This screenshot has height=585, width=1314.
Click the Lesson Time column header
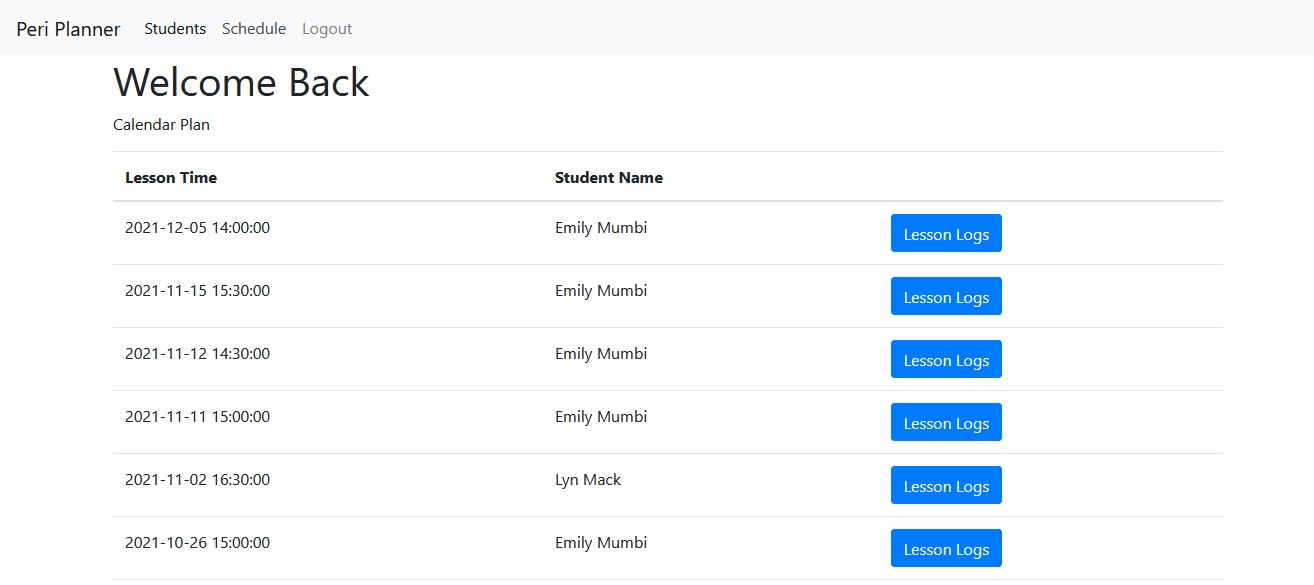point(171,178)
